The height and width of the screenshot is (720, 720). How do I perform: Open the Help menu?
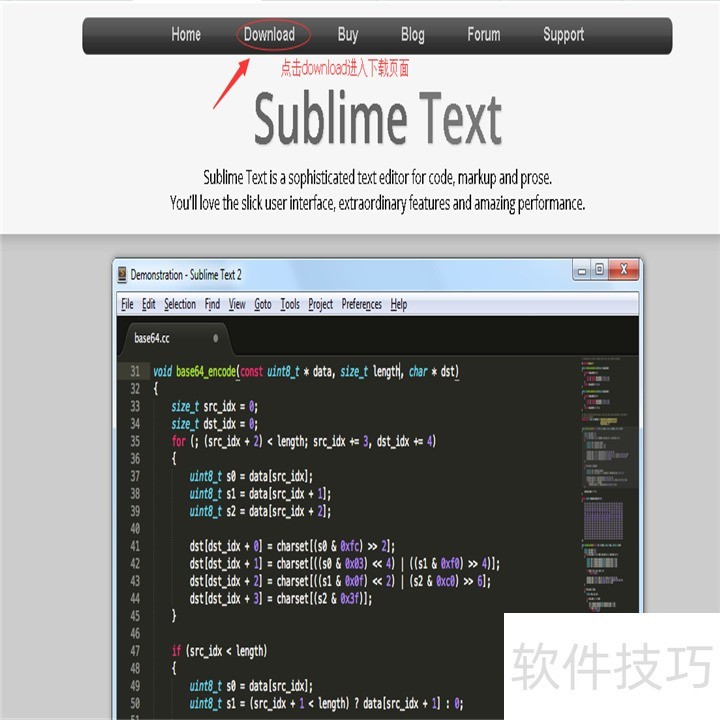(x=399, y=304)
